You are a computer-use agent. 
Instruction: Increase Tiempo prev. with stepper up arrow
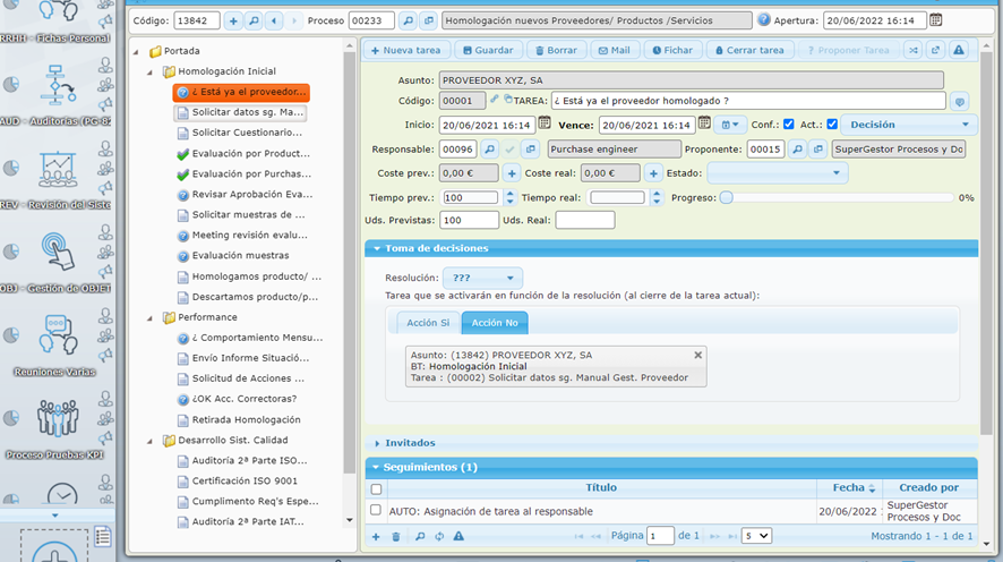click(x=510, y=194)
